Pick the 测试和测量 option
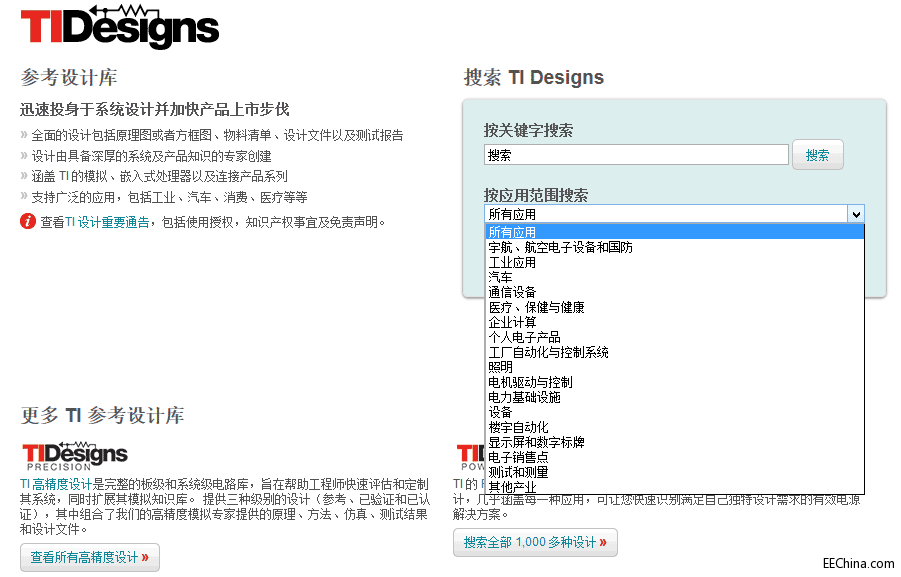The height and width of the screenshot is (577, 901). tap(675, 472)
